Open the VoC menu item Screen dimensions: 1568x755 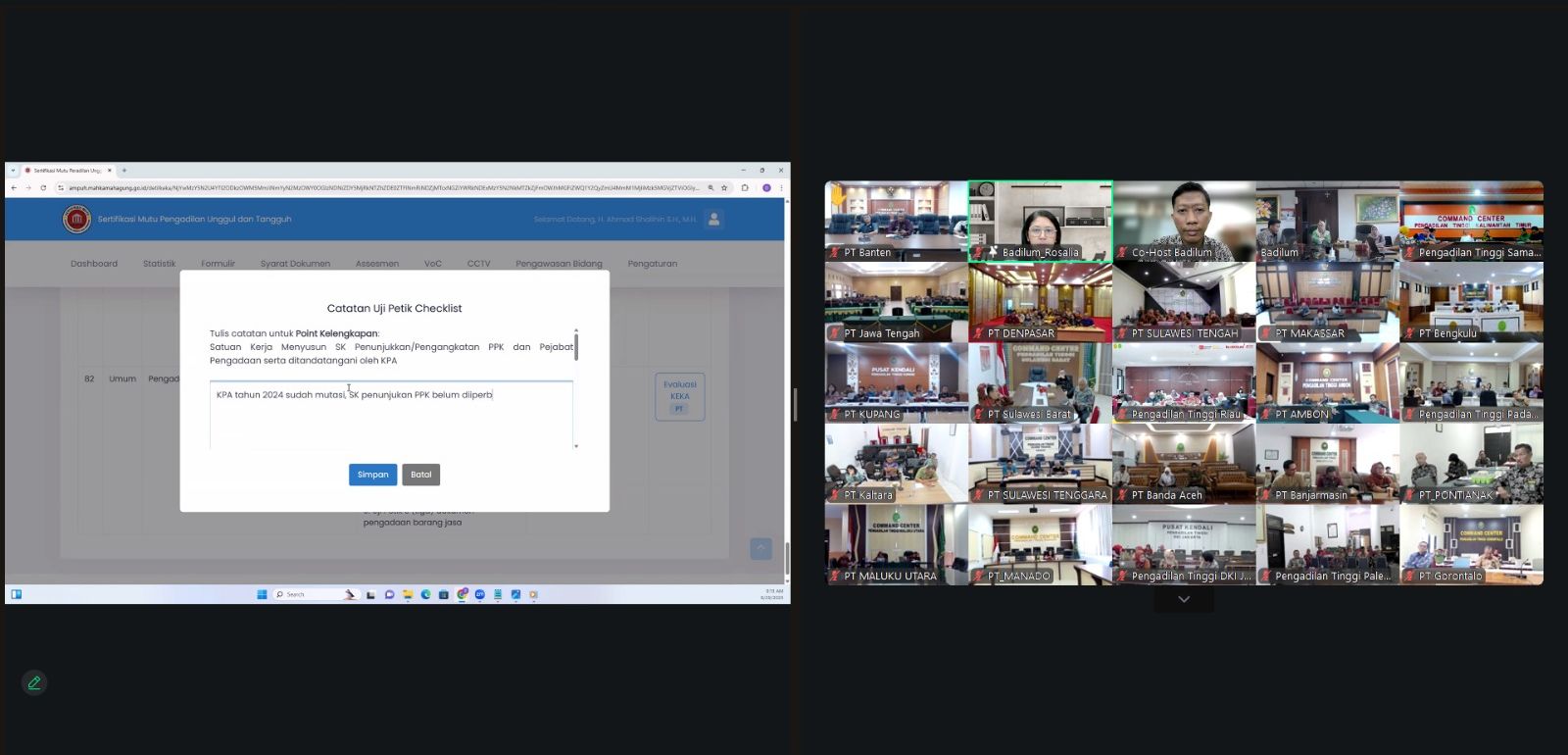click(x=433, y=264)
